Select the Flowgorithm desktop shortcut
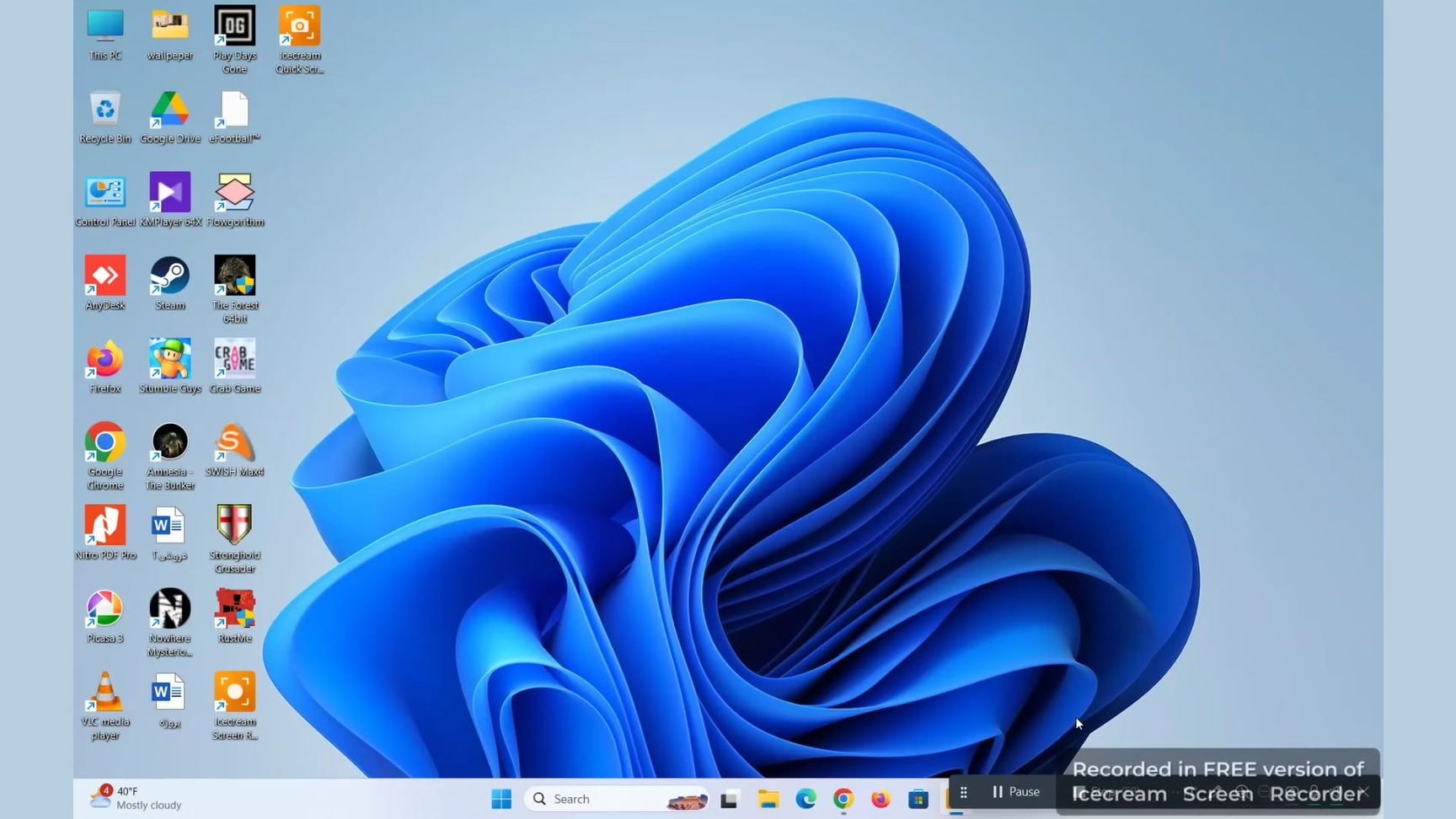 click(x=234, y=193)
